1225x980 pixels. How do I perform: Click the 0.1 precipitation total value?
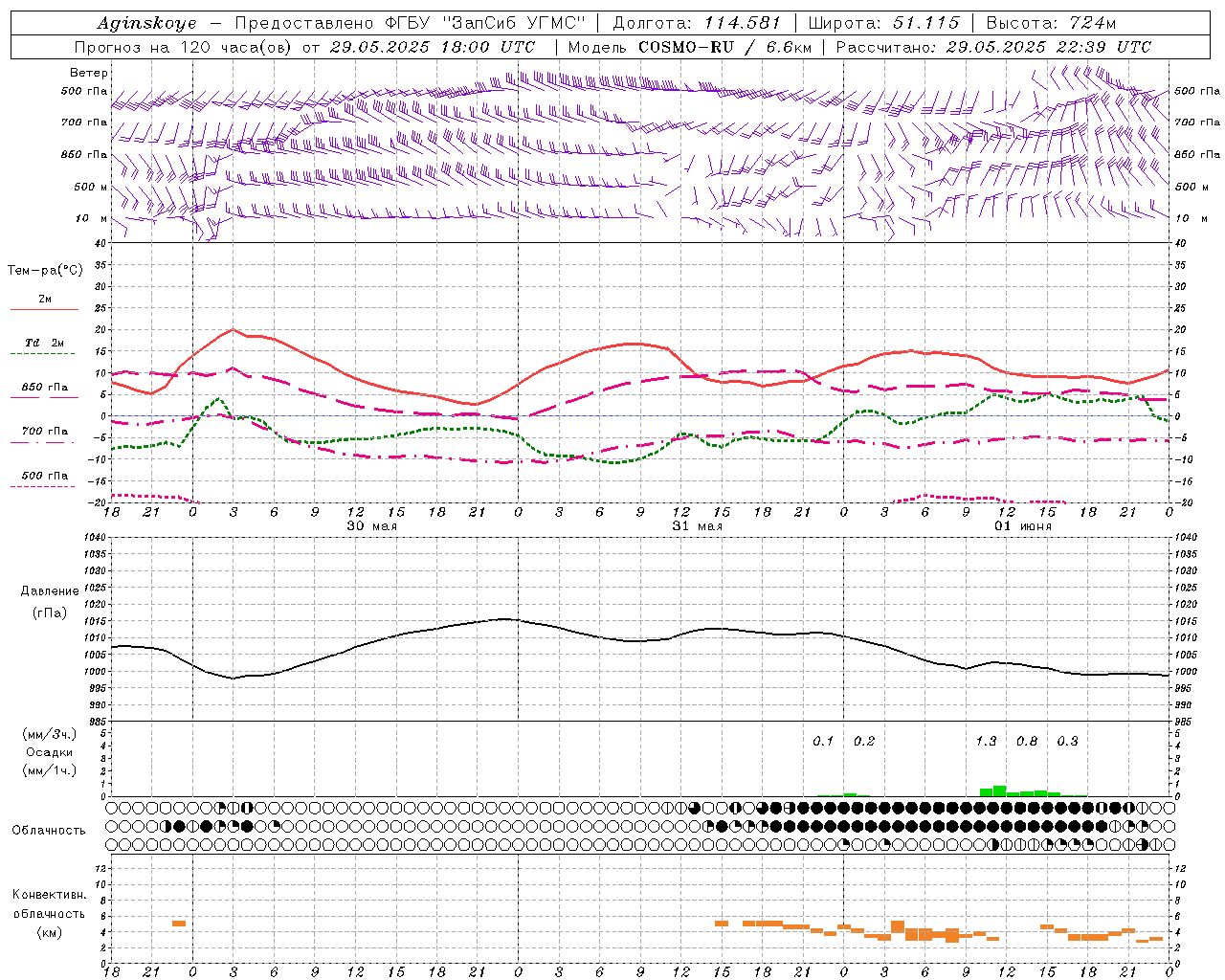click(823, 741)
